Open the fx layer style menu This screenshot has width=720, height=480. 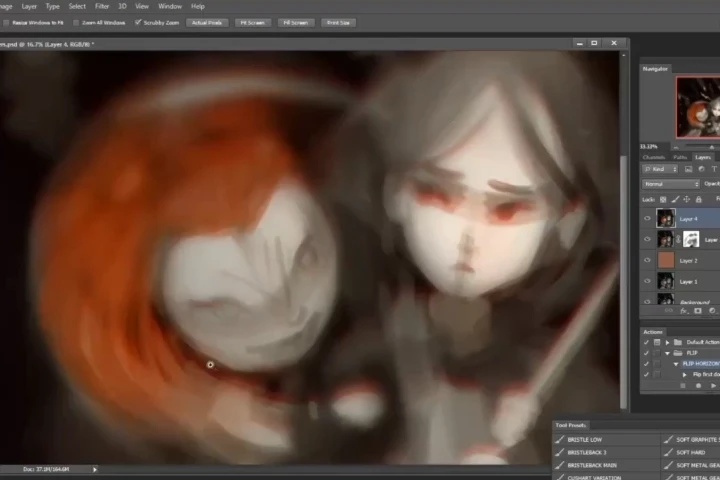(x=684, y=311)
